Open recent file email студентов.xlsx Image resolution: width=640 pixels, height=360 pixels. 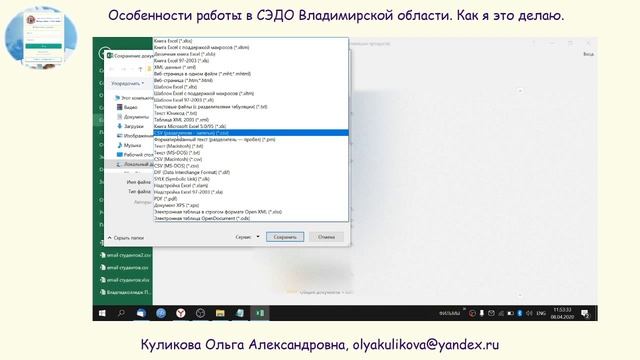click(x=125, y=280)
